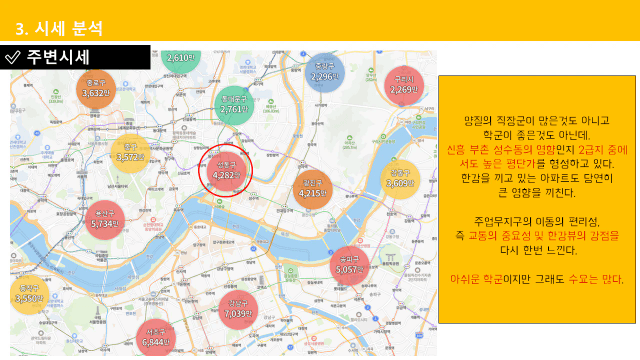Viewport: 640px width, 360px height.
Task: Click the line 주업무지구의 이동의 편리성,
Action: click(537, 221)
